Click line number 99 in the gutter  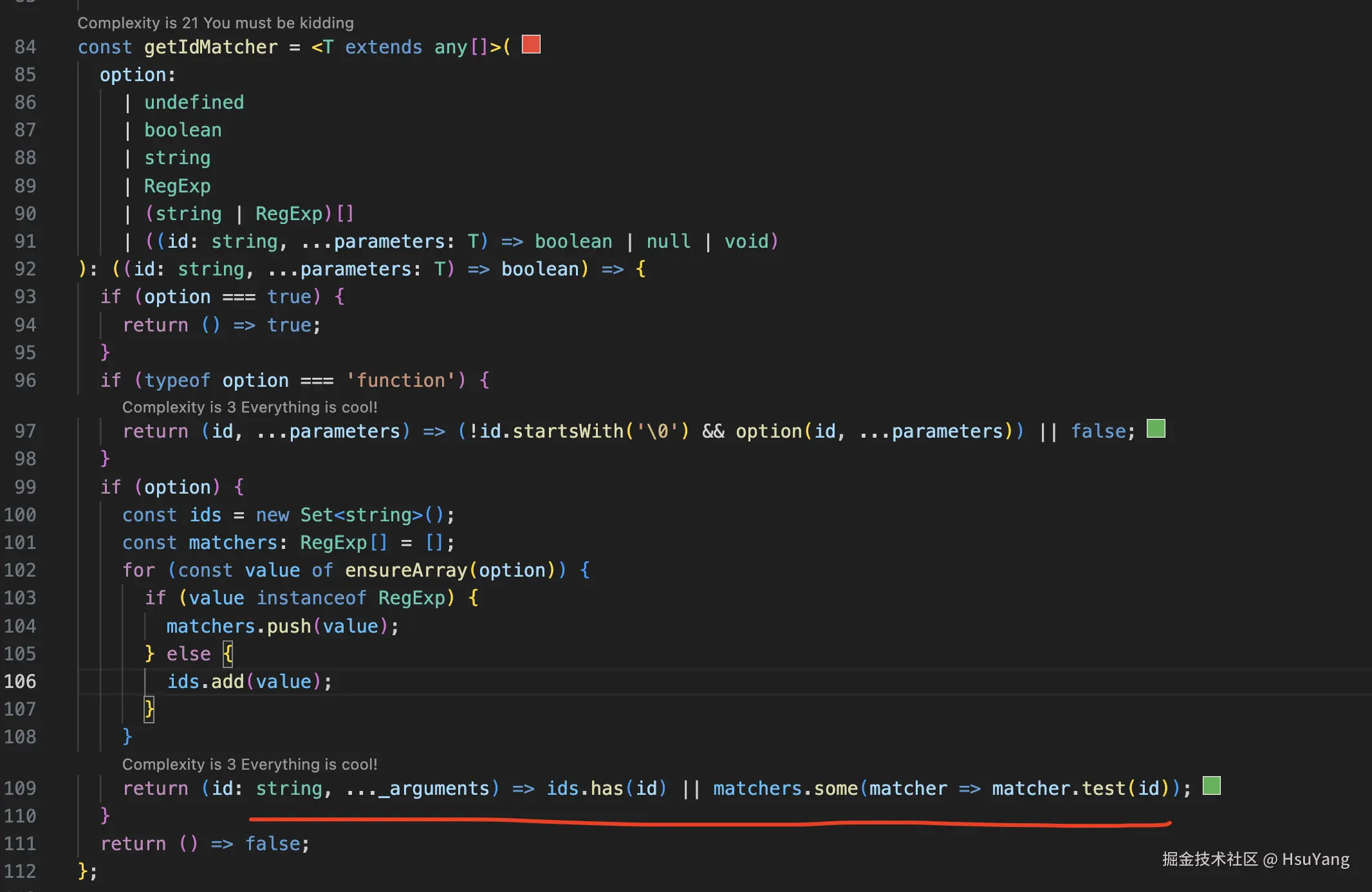point(25,487)
